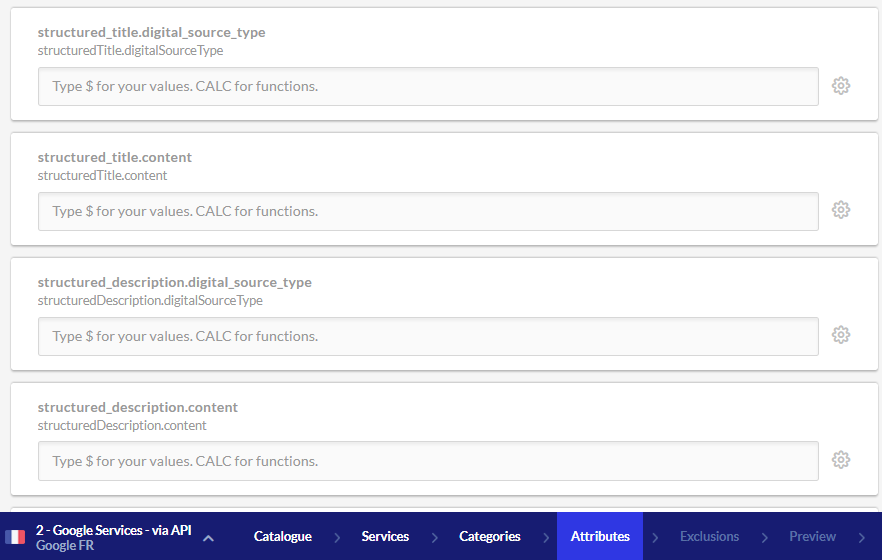Click the arrow right after Preview
Image resolution: width=882 pixels, height=560 pixels.
pos(862,537)
